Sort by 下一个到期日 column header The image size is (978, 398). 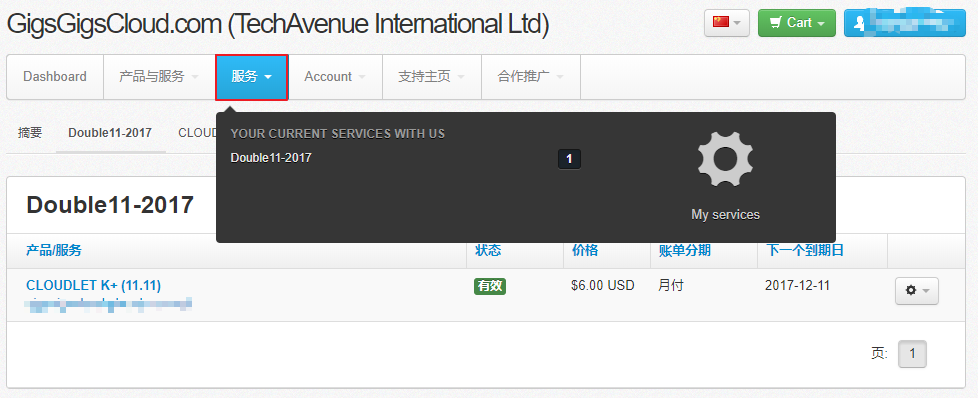pyautogui.click(x=805, y=251)
